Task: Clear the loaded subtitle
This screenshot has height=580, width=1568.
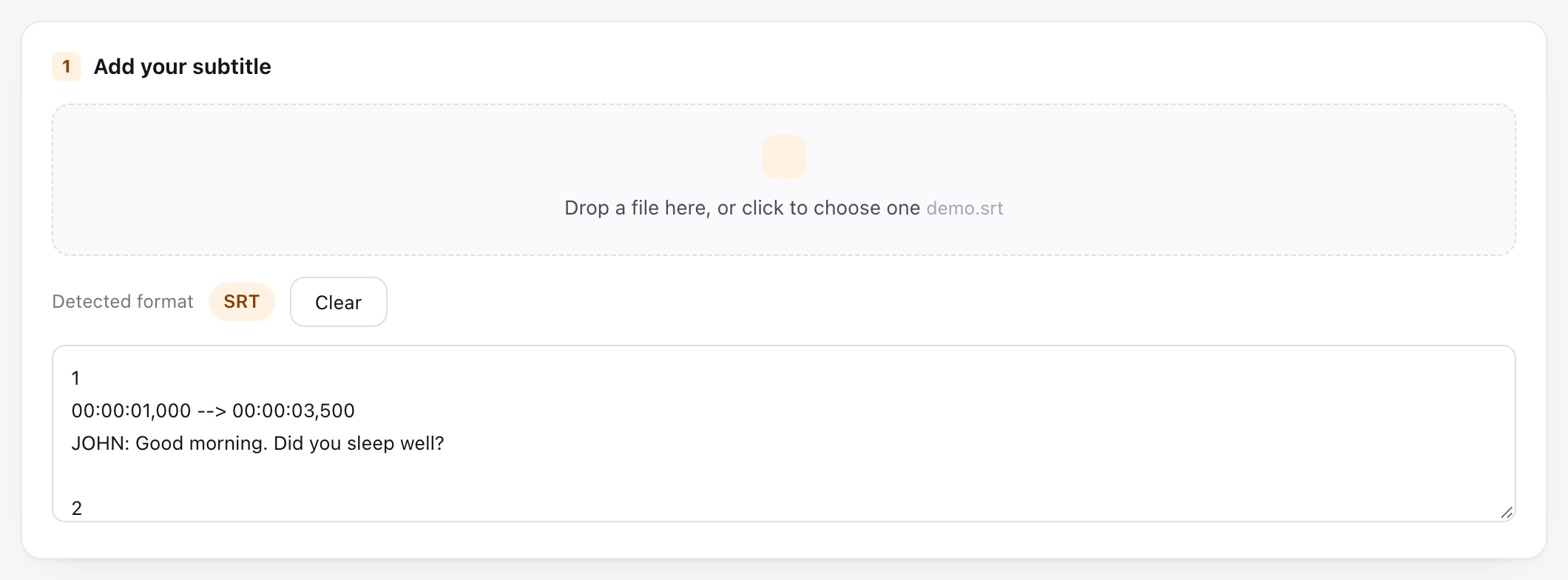Action: point(339,302)
